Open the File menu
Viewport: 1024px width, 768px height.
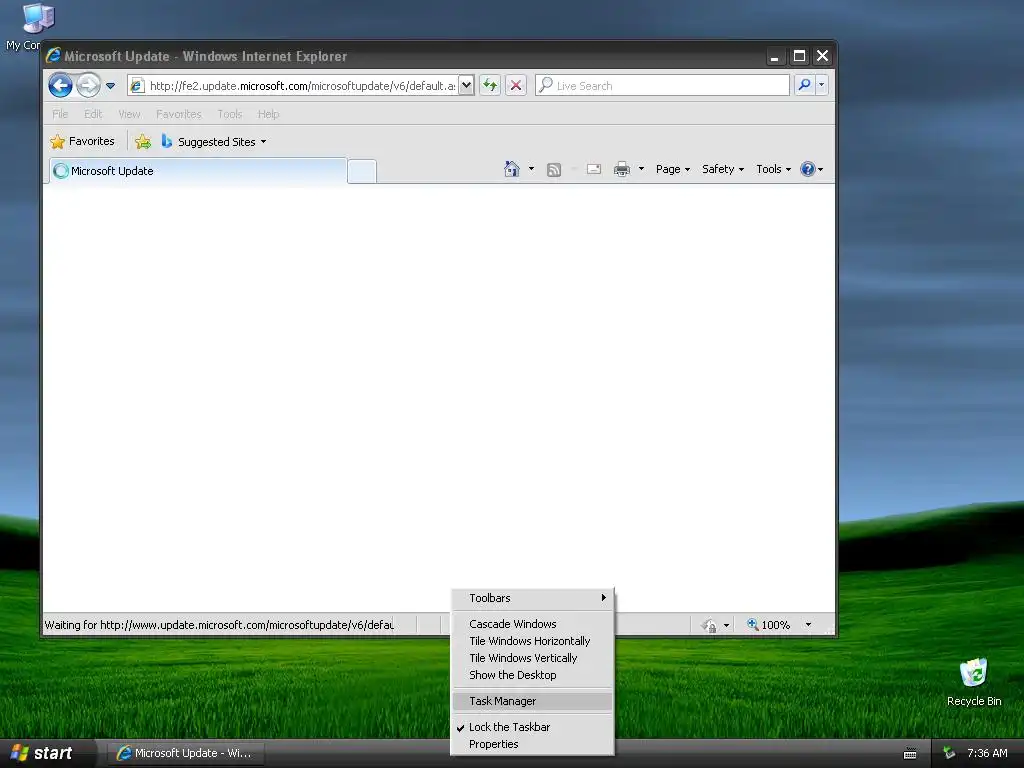[x=60, y=114]
